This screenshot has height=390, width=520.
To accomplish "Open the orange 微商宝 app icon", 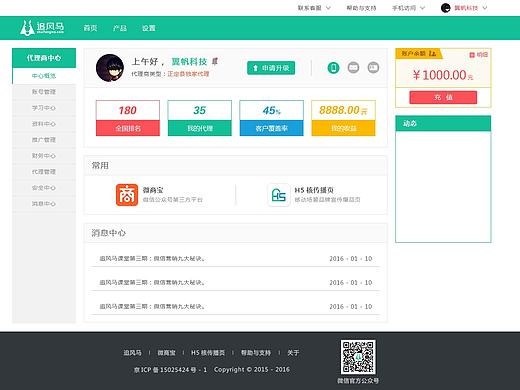I will click(127, 195).
